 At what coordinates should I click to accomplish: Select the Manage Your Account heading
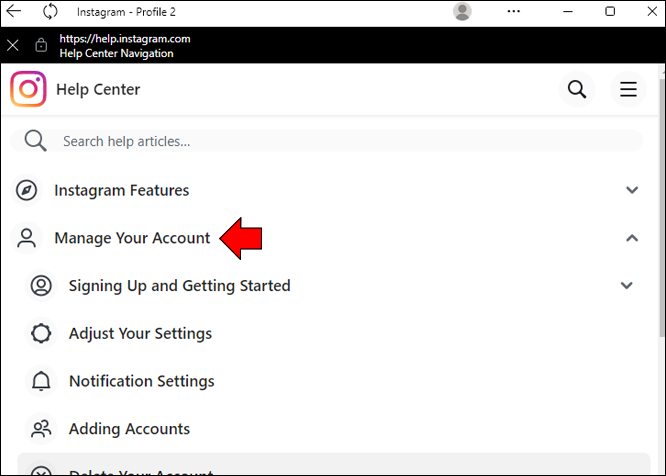[132, 238]
